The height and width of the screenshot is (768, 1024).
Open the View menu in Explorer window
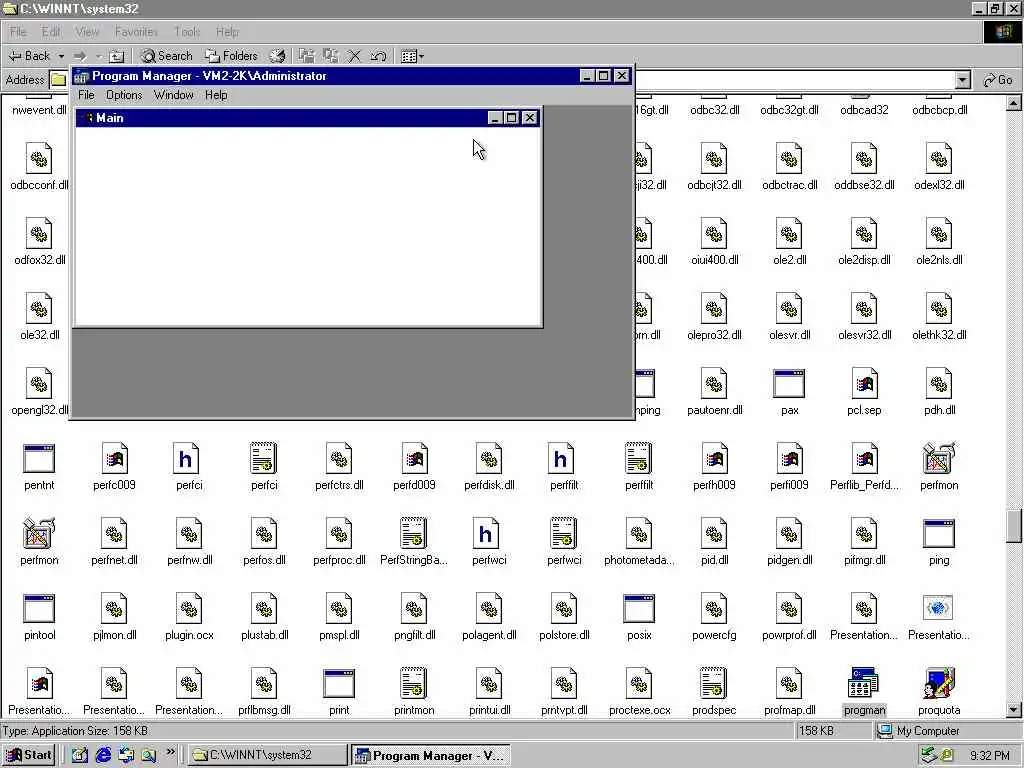(x=87, y=31)
